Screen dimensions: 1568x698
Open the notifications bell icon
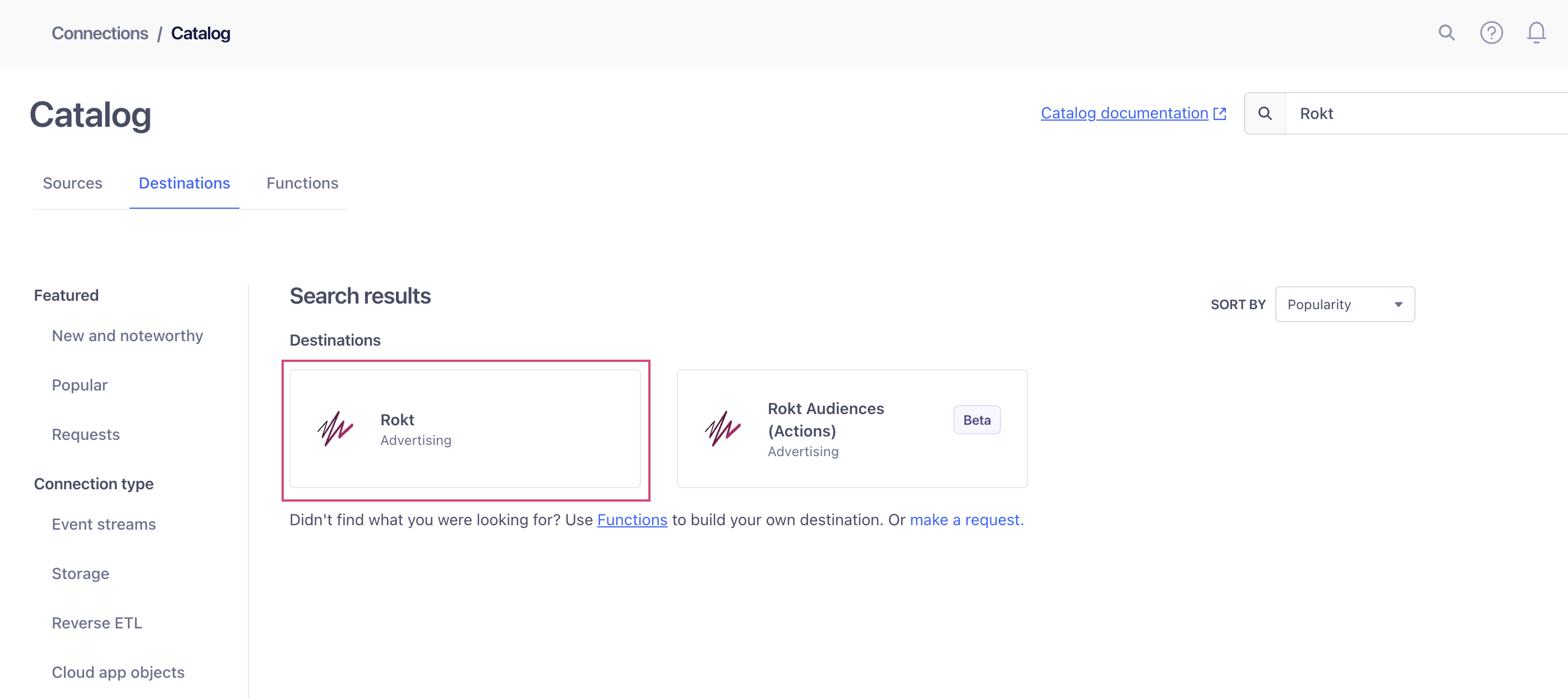1535,33
